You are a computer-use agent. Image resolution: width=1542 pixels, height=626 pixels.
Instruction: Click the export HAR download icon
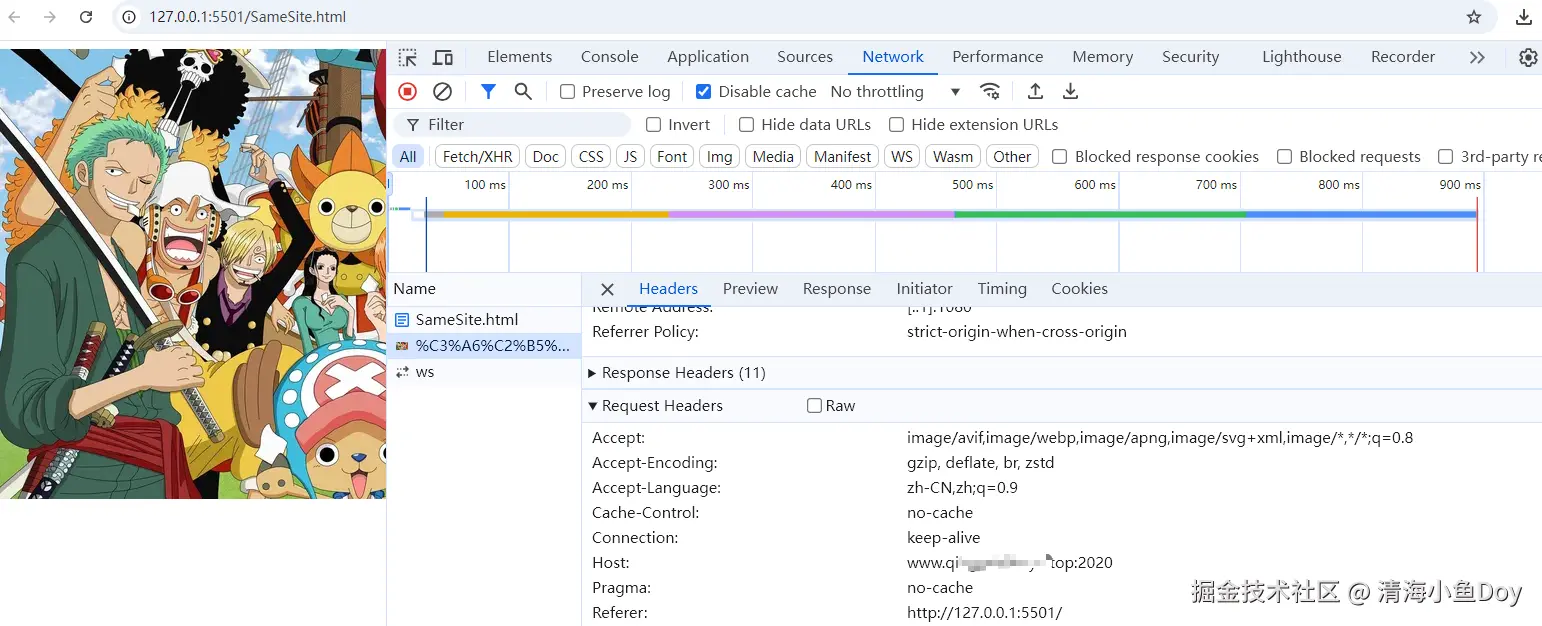[x=1070, y=91]
